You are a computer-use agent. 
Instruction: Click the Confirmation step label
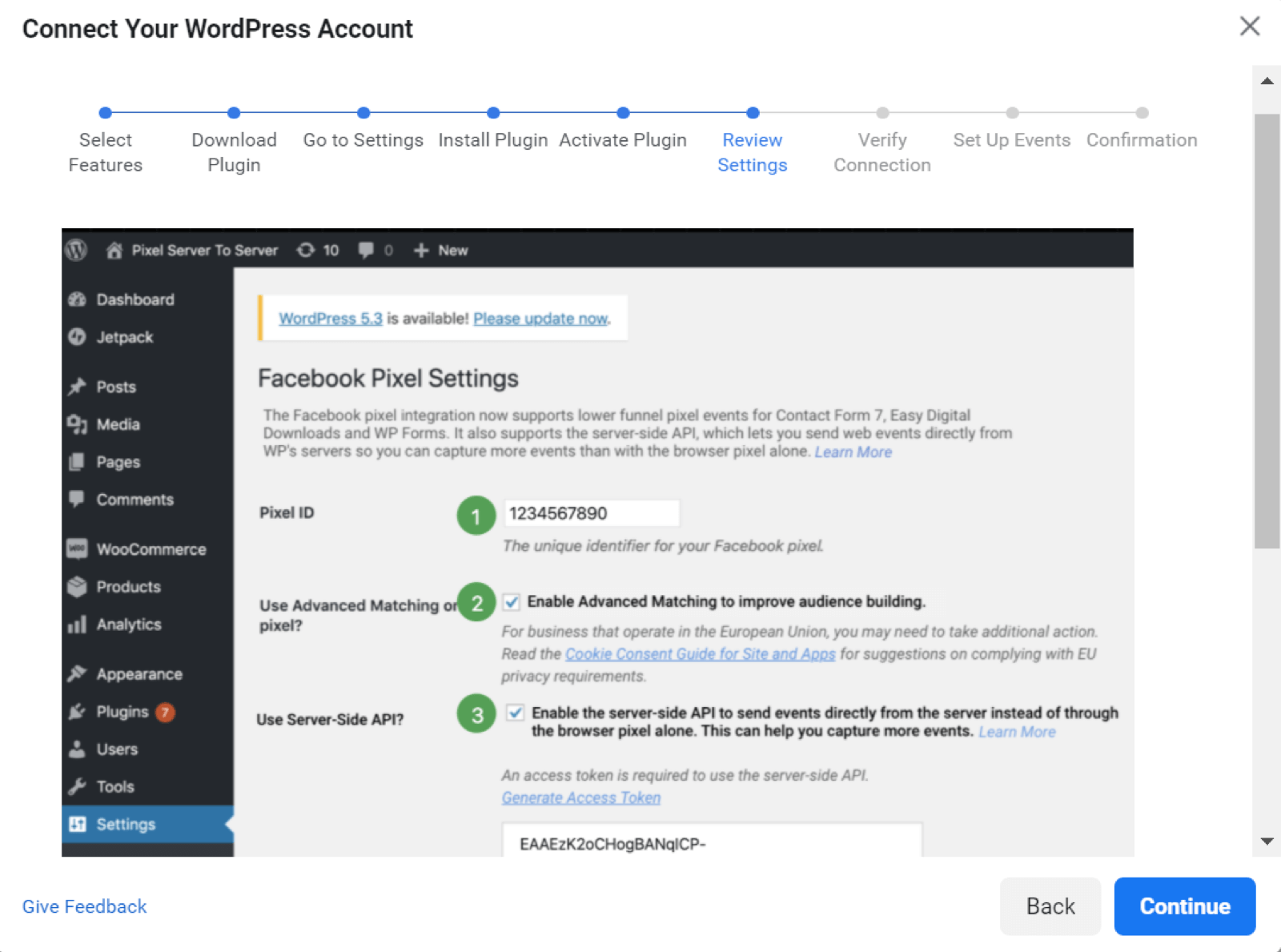(x=1142, y=140)
